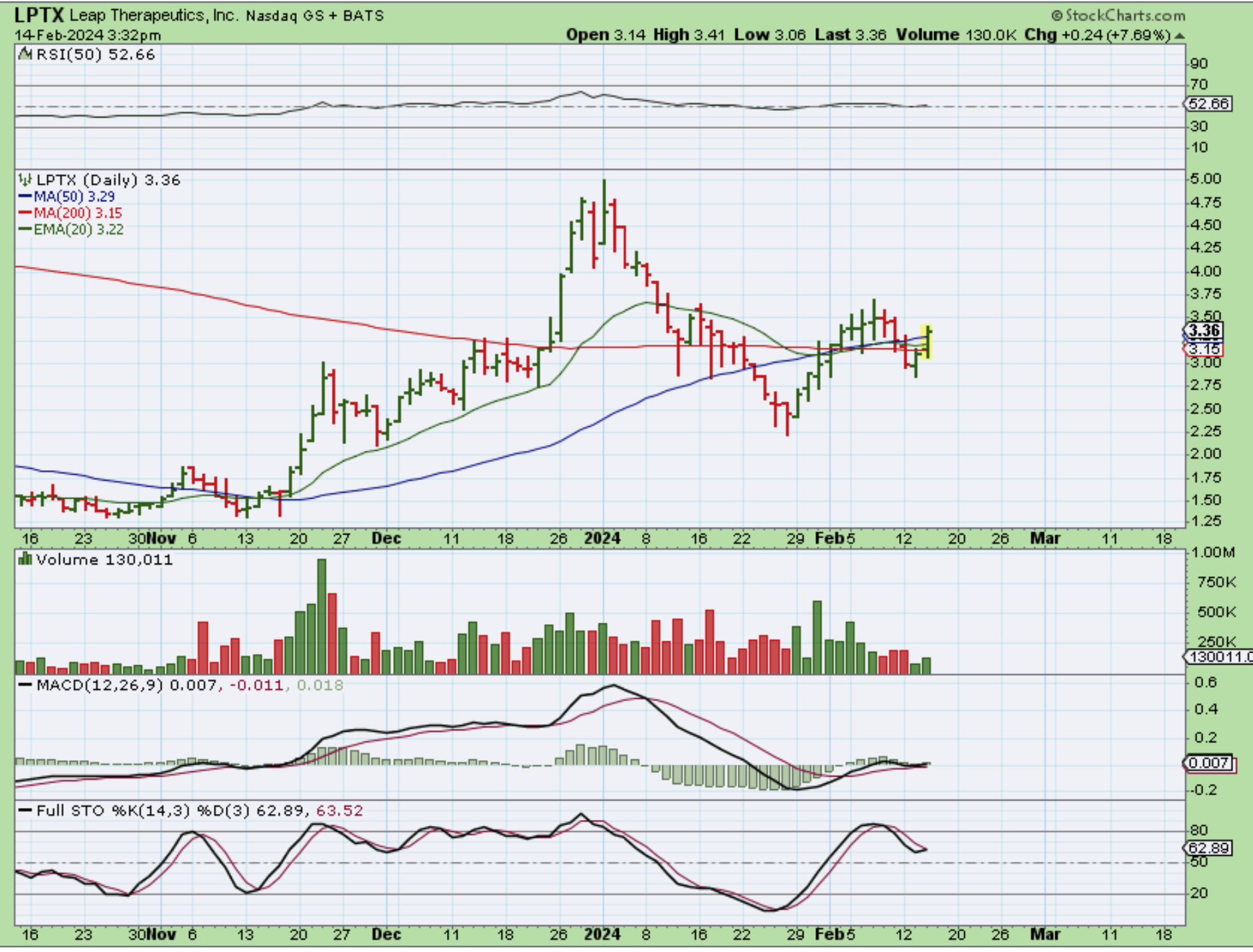Click the volume bars icon beside Volume 130,011
The image size is (1253, 952).
pyautogui.click(x=25, y=559)
